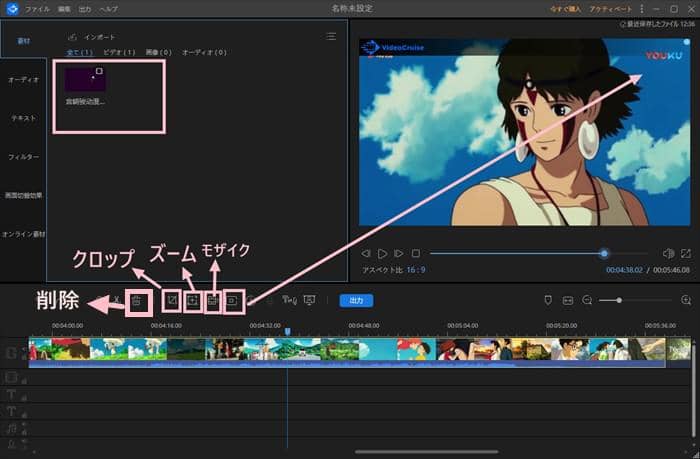700x459 pixels.
Task: Select the imported video clip thumbnail
Action: click(x=85, y=79)
